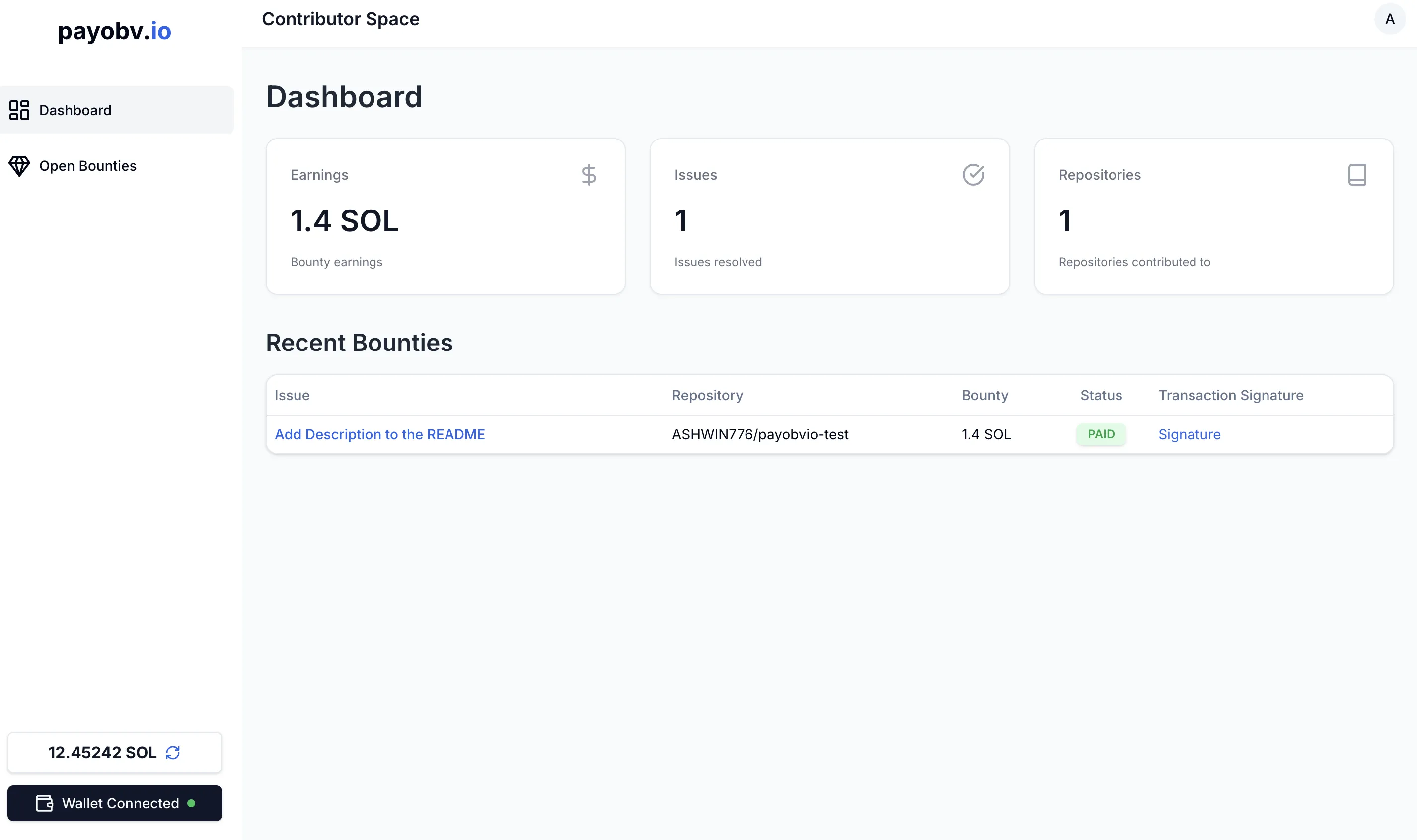Viewport: 1417px width, 840px height.
Task: Click the Open Bounties diamond icon
Action: [x=19, y=166]
